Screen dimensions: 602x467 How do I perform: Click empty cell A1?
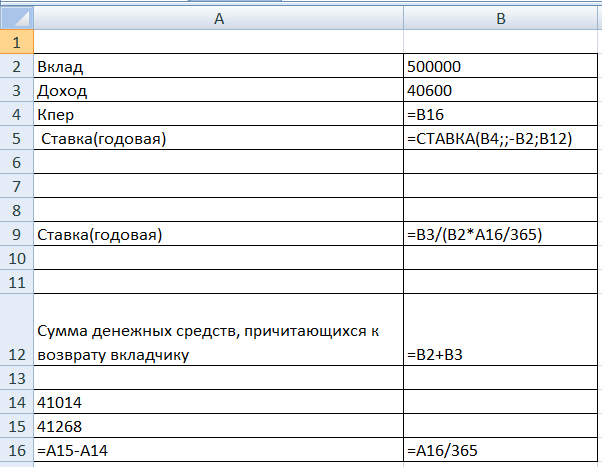(218, 42)
